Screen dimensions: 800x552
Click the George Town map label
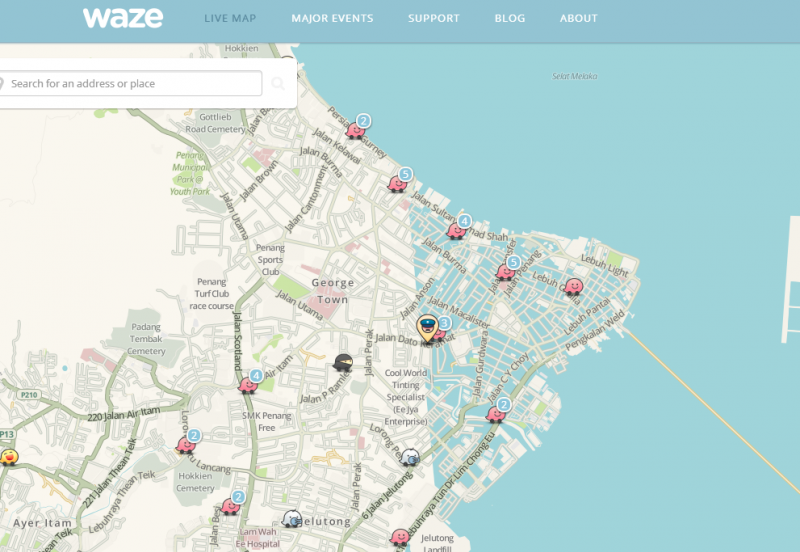click(333, 291)
